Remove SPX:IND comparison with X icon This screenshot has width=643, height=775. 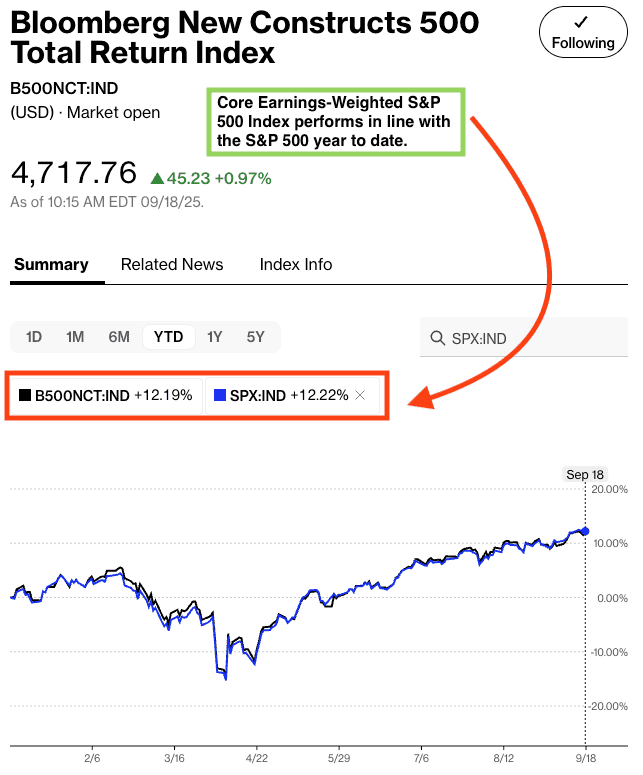click(361, 395)
